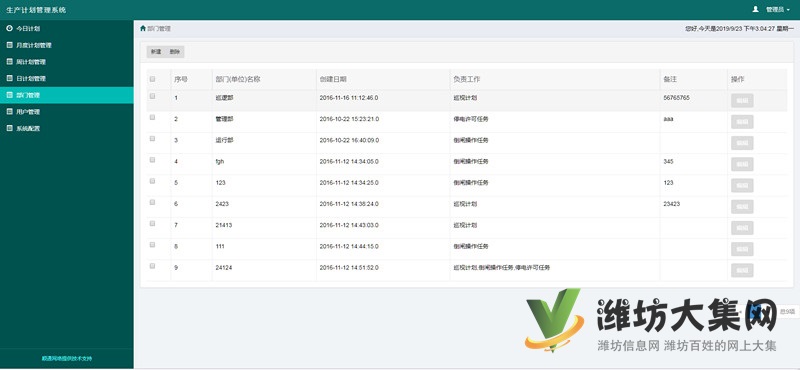Open 今日计划 clock icon in sidebar
The height and width of the screenshot is (370, 800).
click(9, 29)
